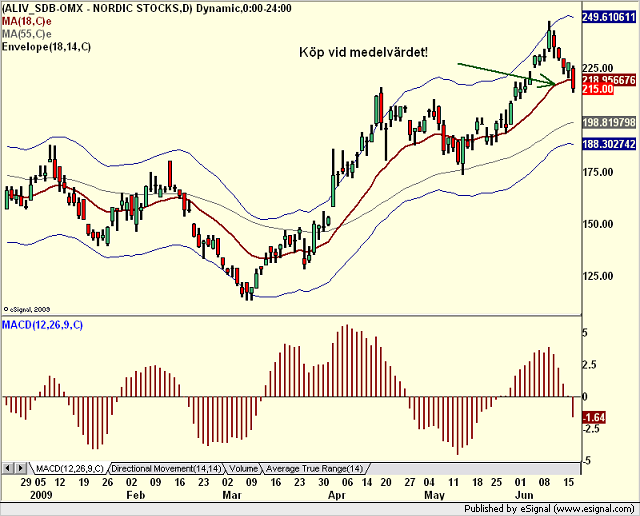Click the lower envelope value 188.302742
Viewport: 640px width, 516px height.
coord(609,144)
